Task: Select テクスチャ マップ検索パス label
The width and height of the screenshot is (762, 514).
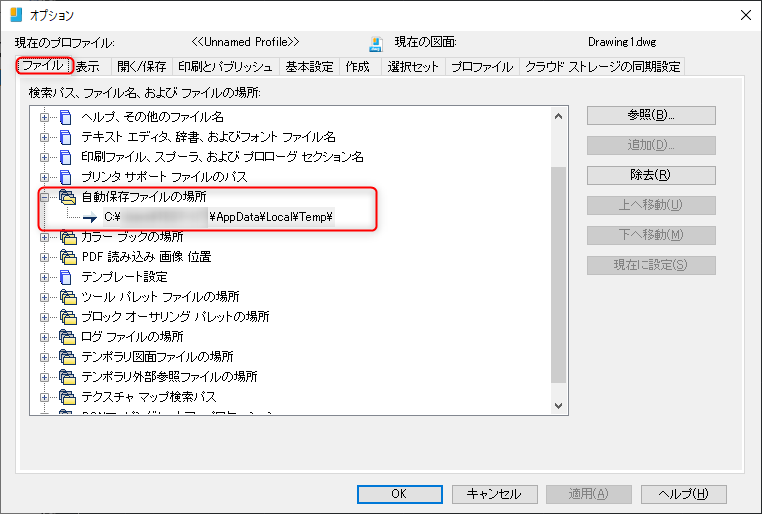Action: pos(149,397)
